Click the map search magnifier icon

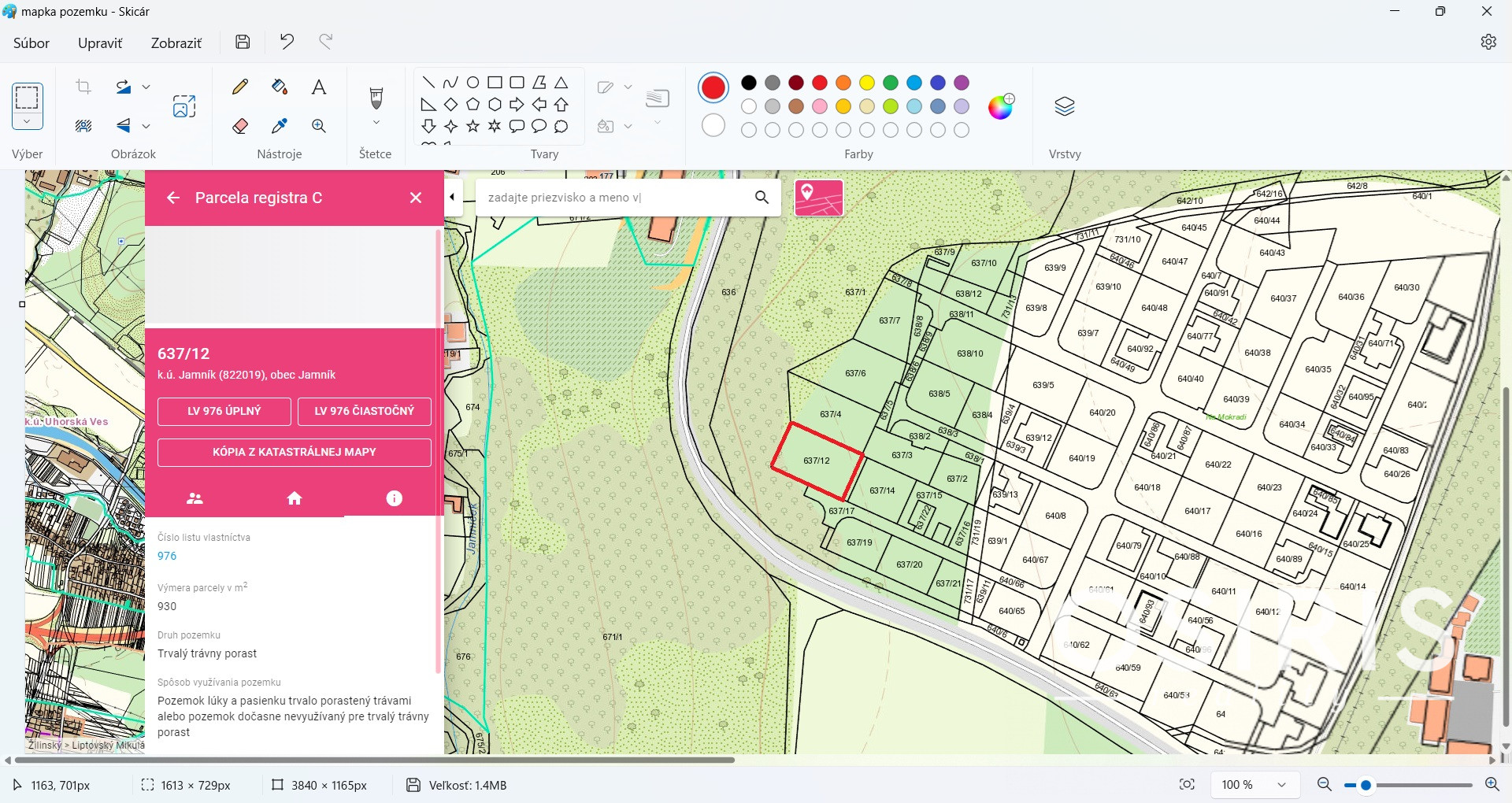point(762,198)
